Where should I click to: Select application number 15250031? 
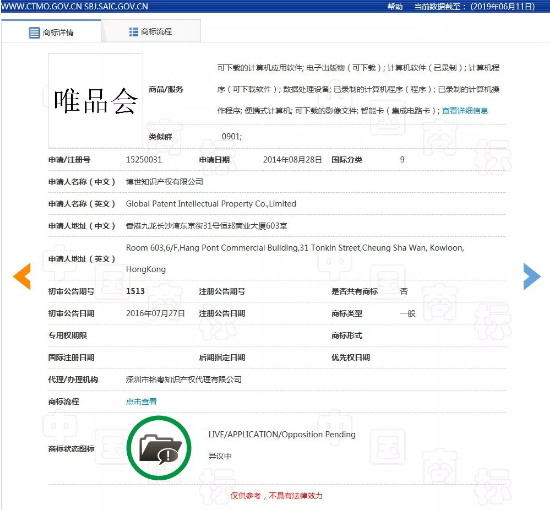[144, 160]
